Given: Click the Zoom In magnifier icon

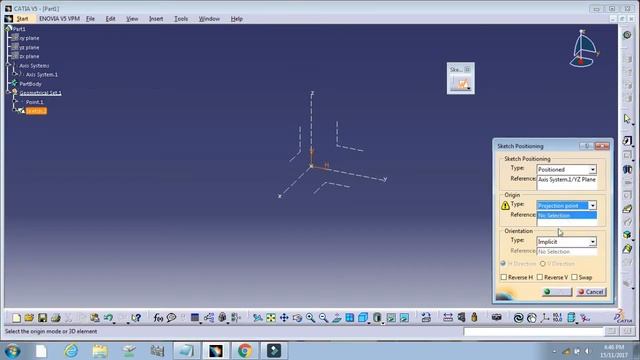Looking at the screenshot, I should [310, 318].
